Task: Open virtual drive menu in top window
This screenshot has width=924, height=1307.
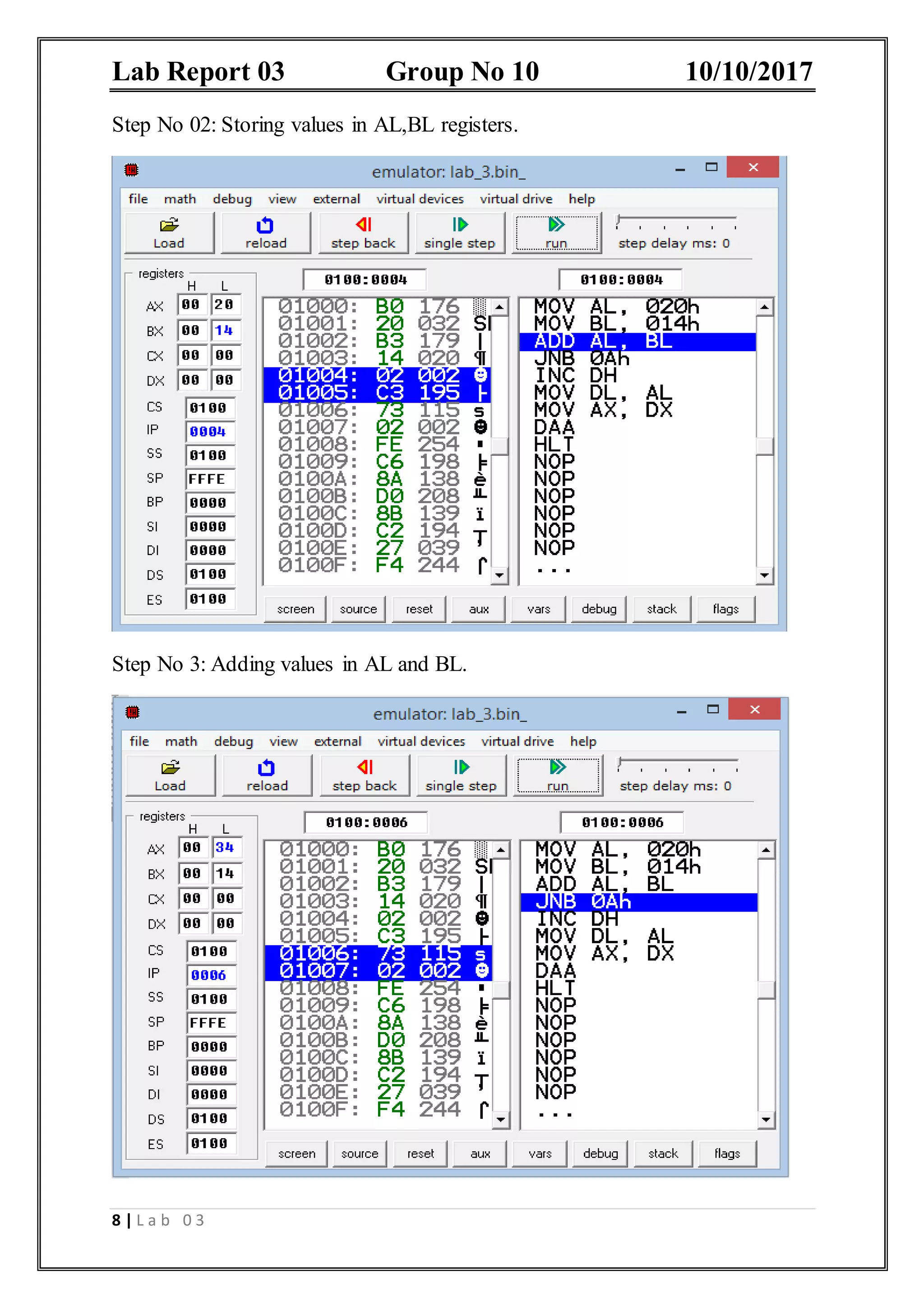Action: pos(516,199)
